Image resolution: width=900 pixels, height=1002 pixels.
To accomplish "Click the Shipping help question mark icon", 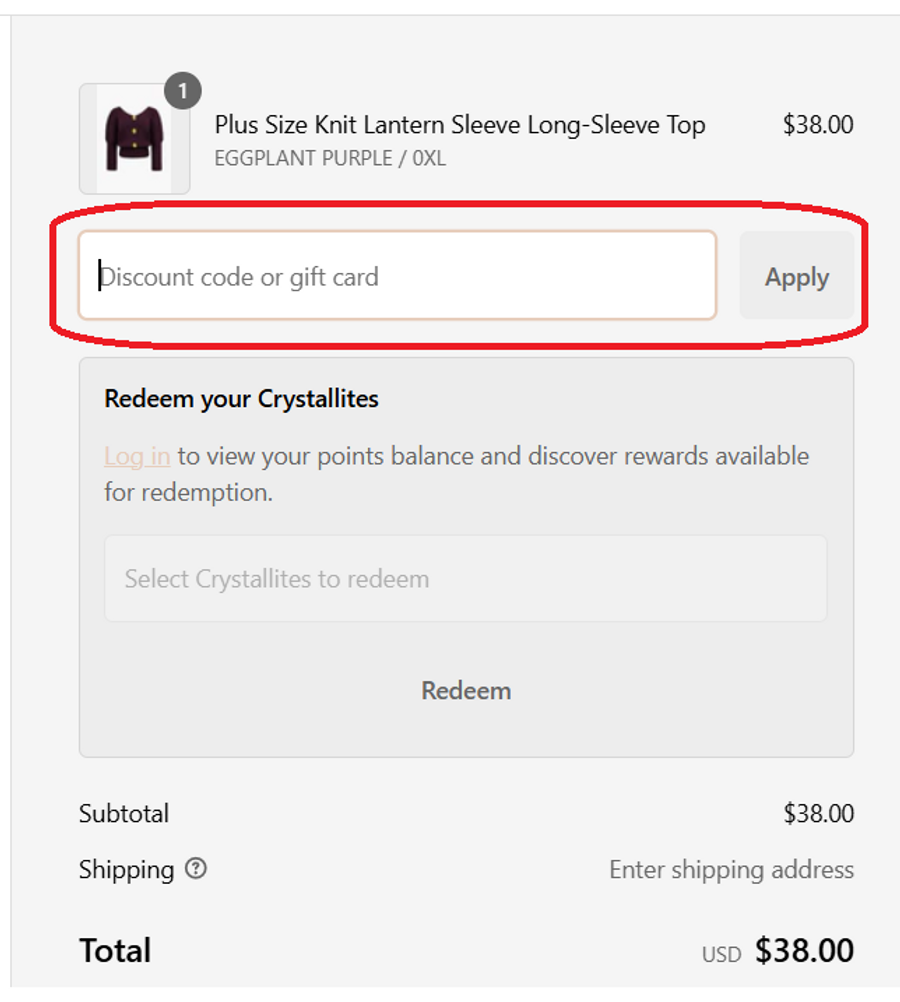I will [x=196, y=869].
